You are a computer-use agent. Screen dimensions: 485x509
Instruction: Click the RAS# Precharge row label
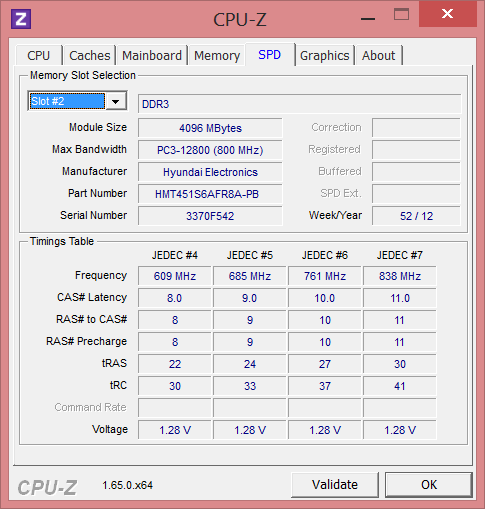point(86,341)
